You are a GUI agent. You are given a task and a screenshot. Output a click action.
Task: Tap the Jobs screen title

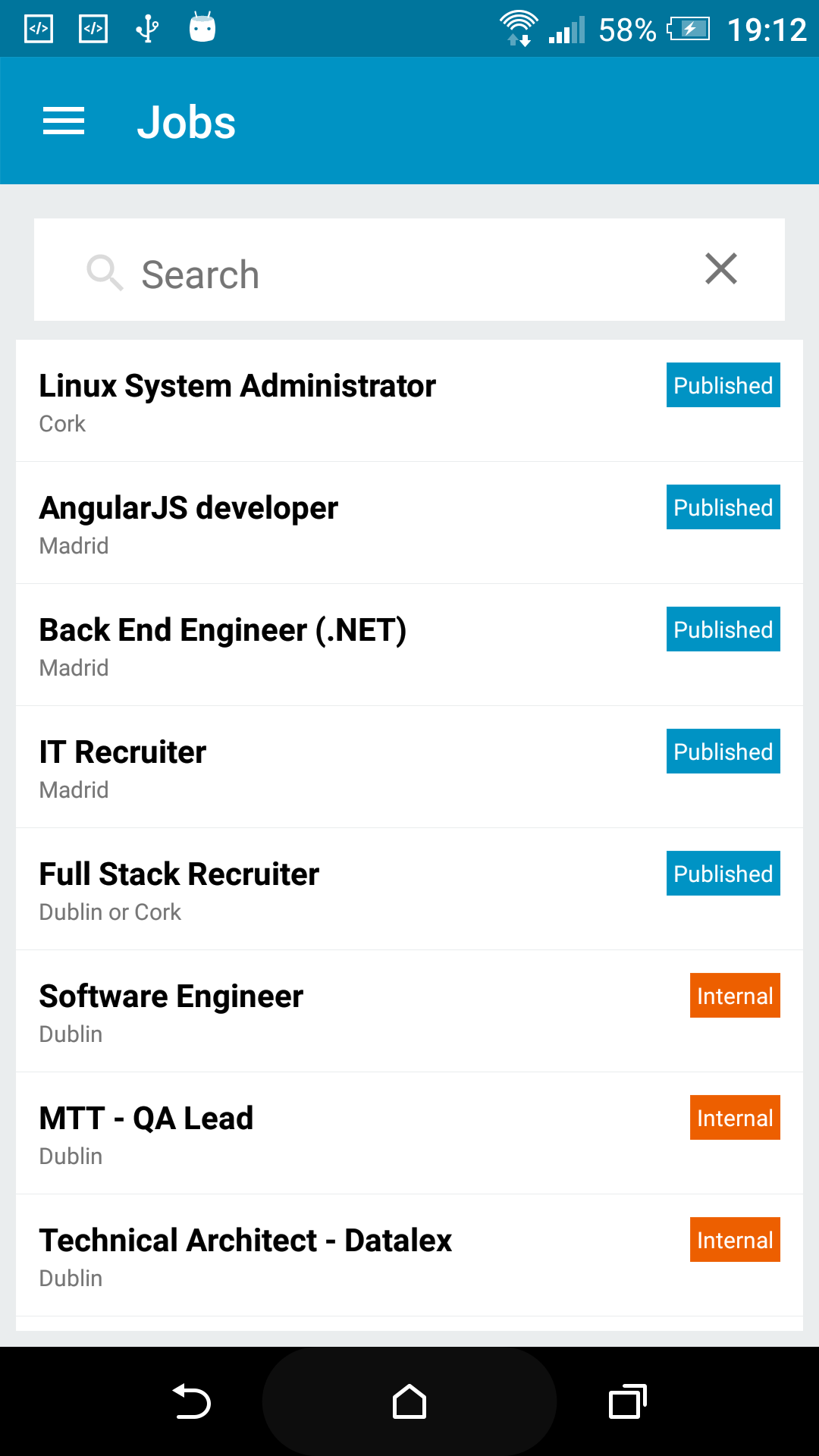(x=186, y=122)
